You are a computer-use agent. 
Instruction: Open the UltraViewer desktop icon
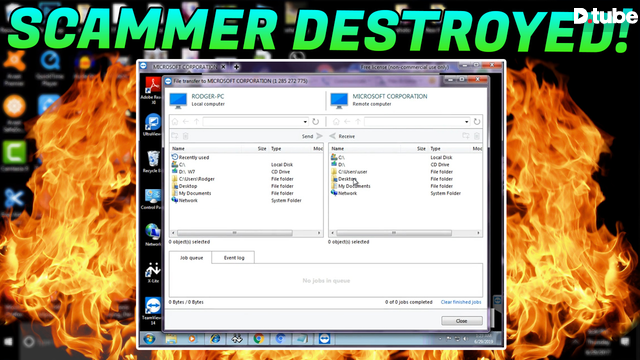coord(153,125)
